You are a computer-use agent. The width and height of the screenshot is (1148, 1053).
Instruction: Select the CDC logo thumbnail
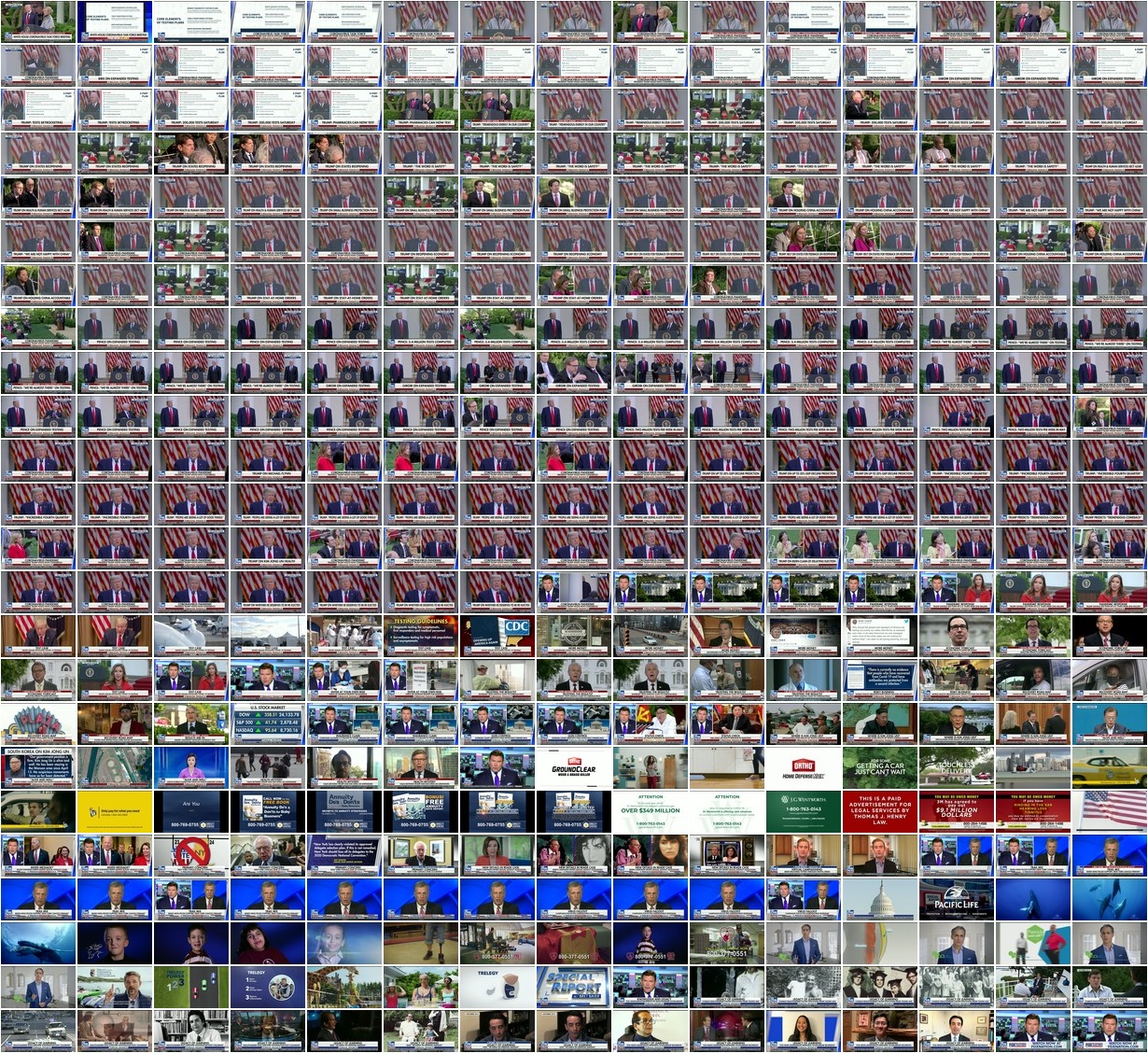point(497,634)
